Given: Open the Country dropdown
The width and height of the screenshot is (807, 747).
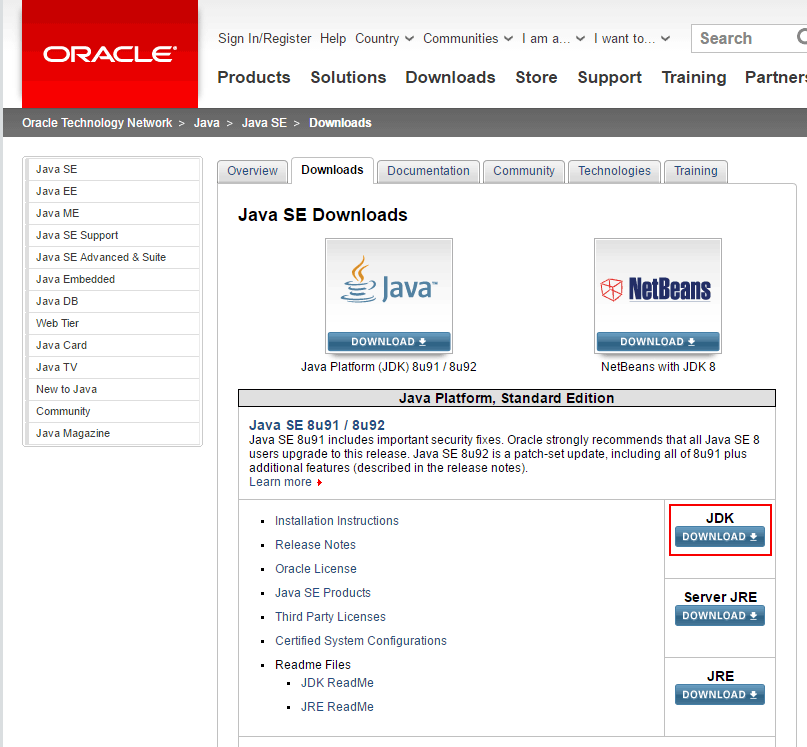Looking at the screenshot, I should click(x=384, y=38).
